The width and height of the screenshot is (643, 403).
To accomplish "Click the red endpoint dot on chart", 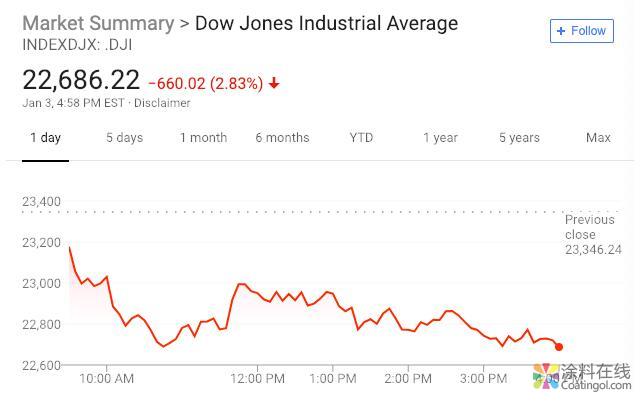I will pos(559,347).
